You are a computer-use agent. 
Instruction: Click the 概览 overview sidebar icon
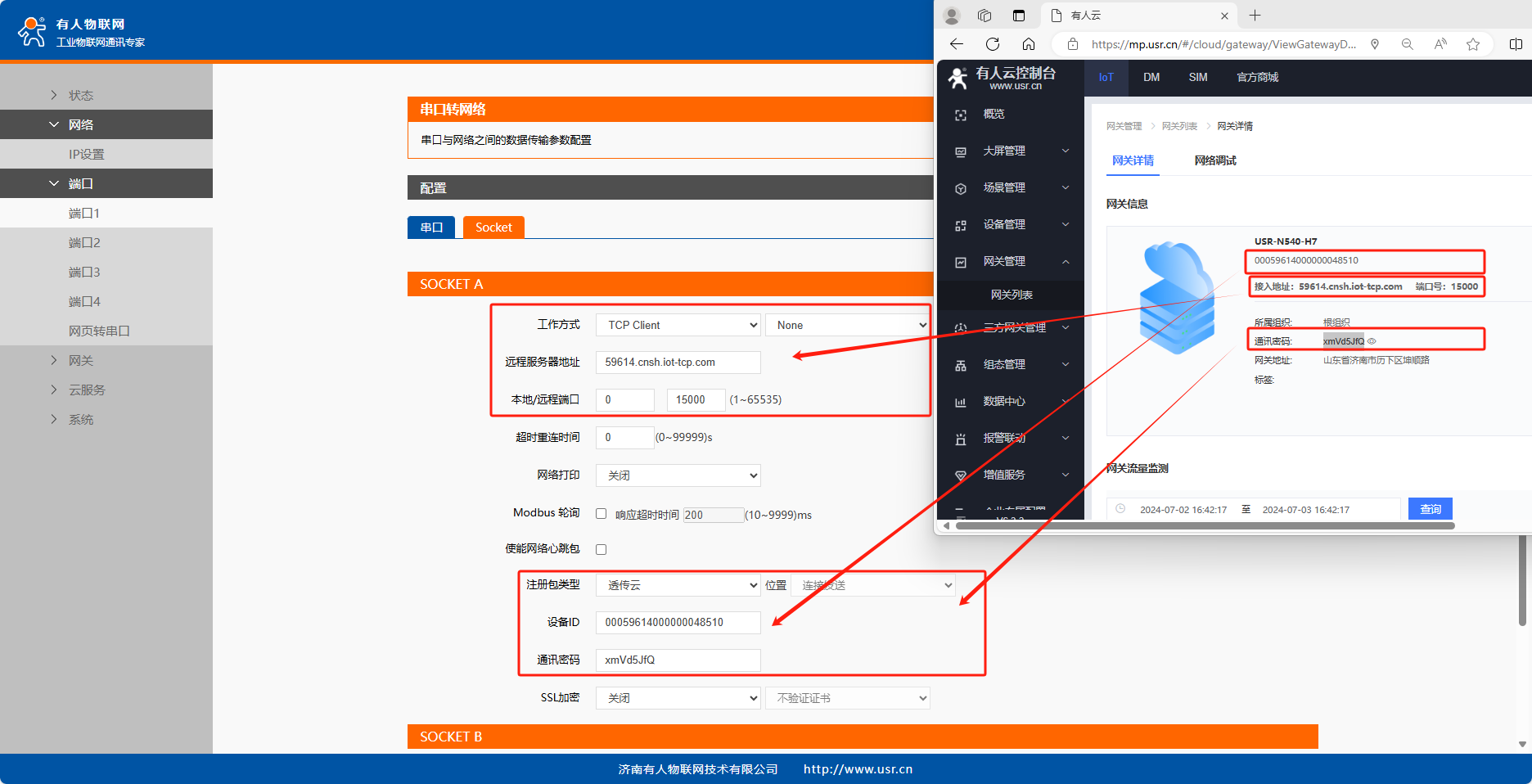pos(961,115)
